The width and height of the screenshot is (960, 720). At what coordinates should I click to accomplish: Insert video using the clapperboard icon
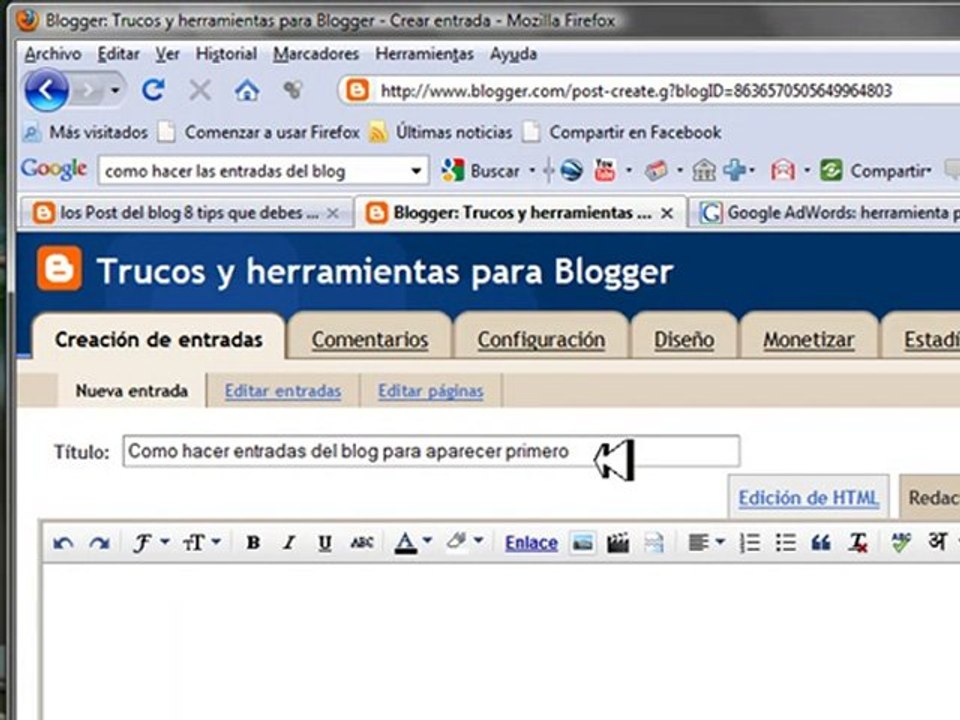(618, 542)
